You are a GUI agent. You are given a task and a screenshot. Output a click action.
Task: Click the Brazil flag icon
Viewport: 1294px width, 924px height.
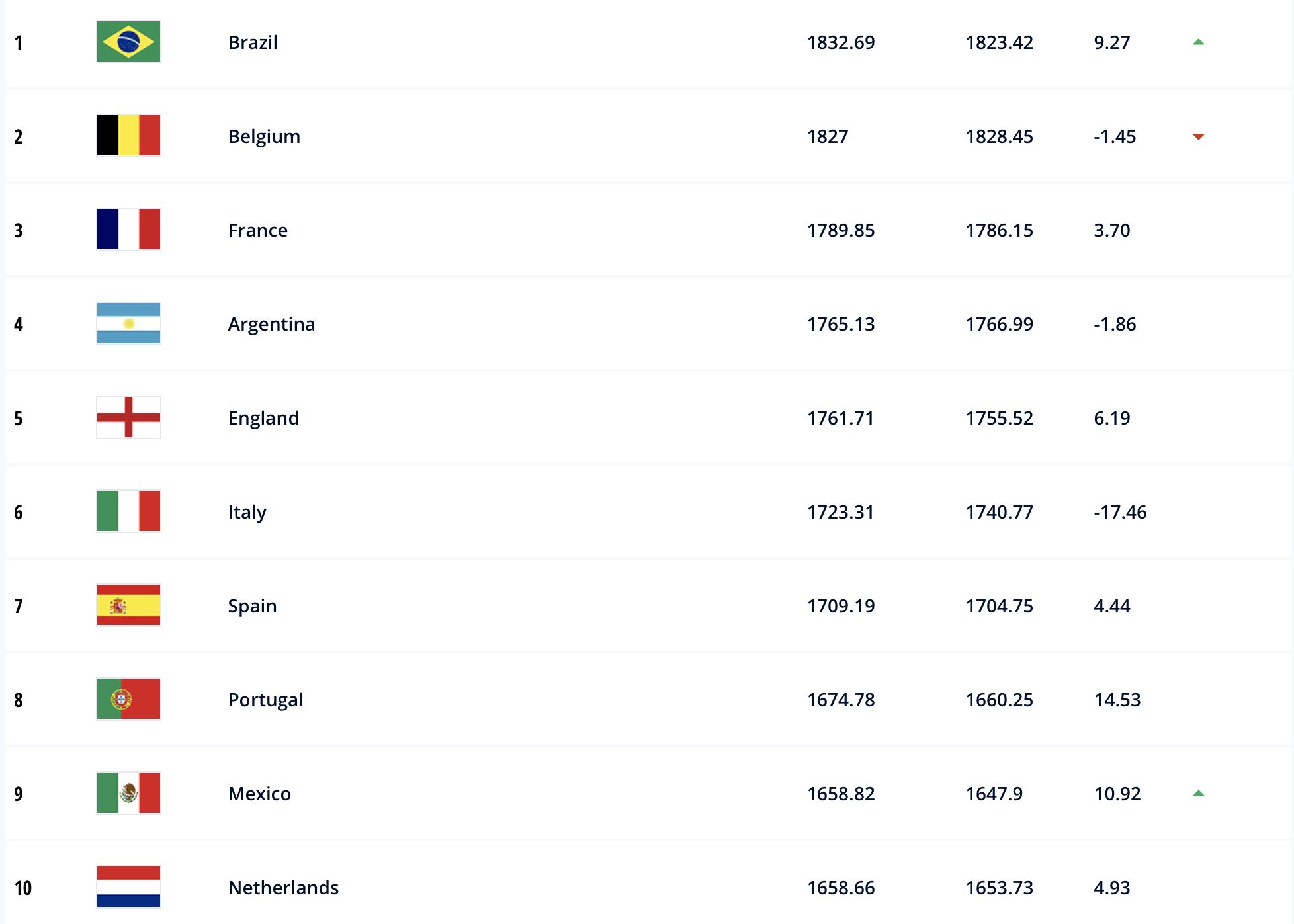128,42
